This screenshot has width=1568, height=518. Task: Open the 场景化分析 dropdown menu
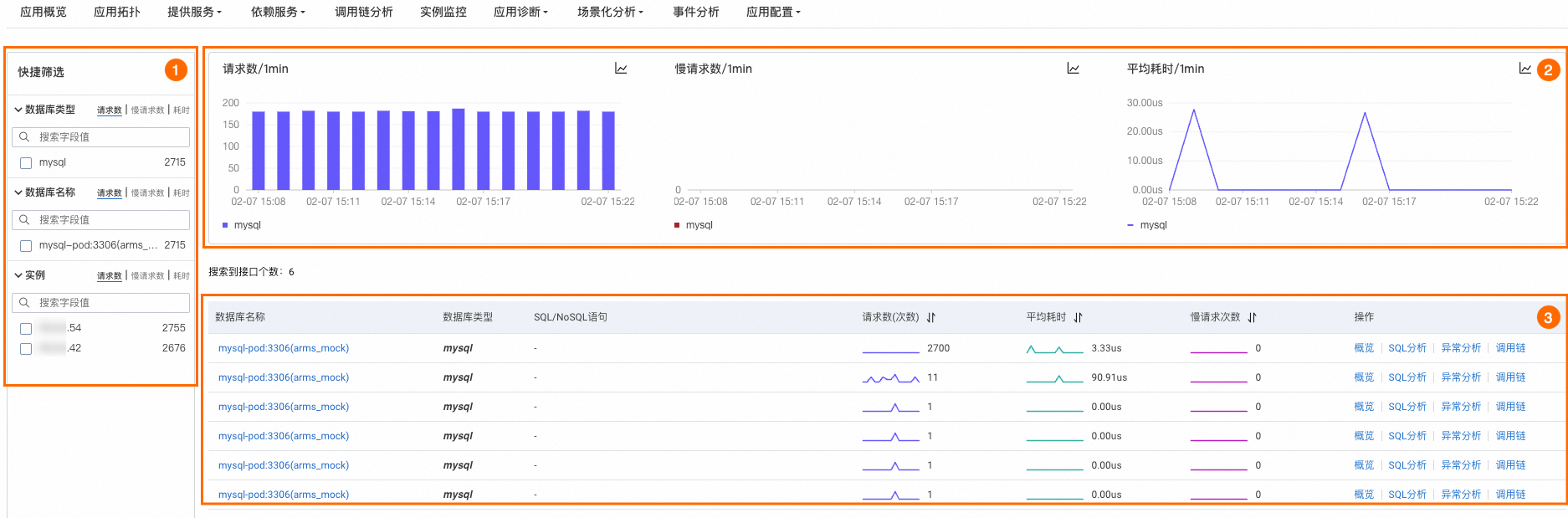610,12
